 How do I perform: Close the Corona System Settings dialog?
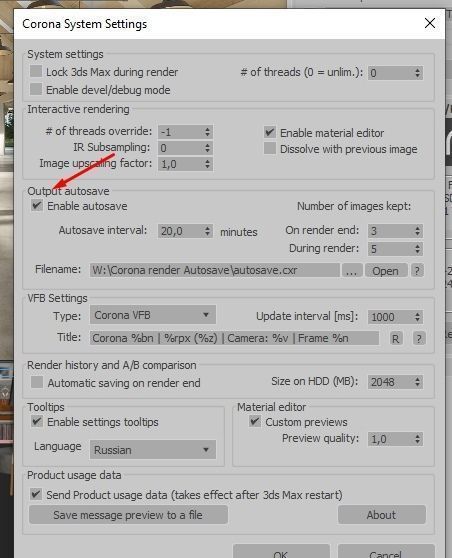[x=430, y=23]
